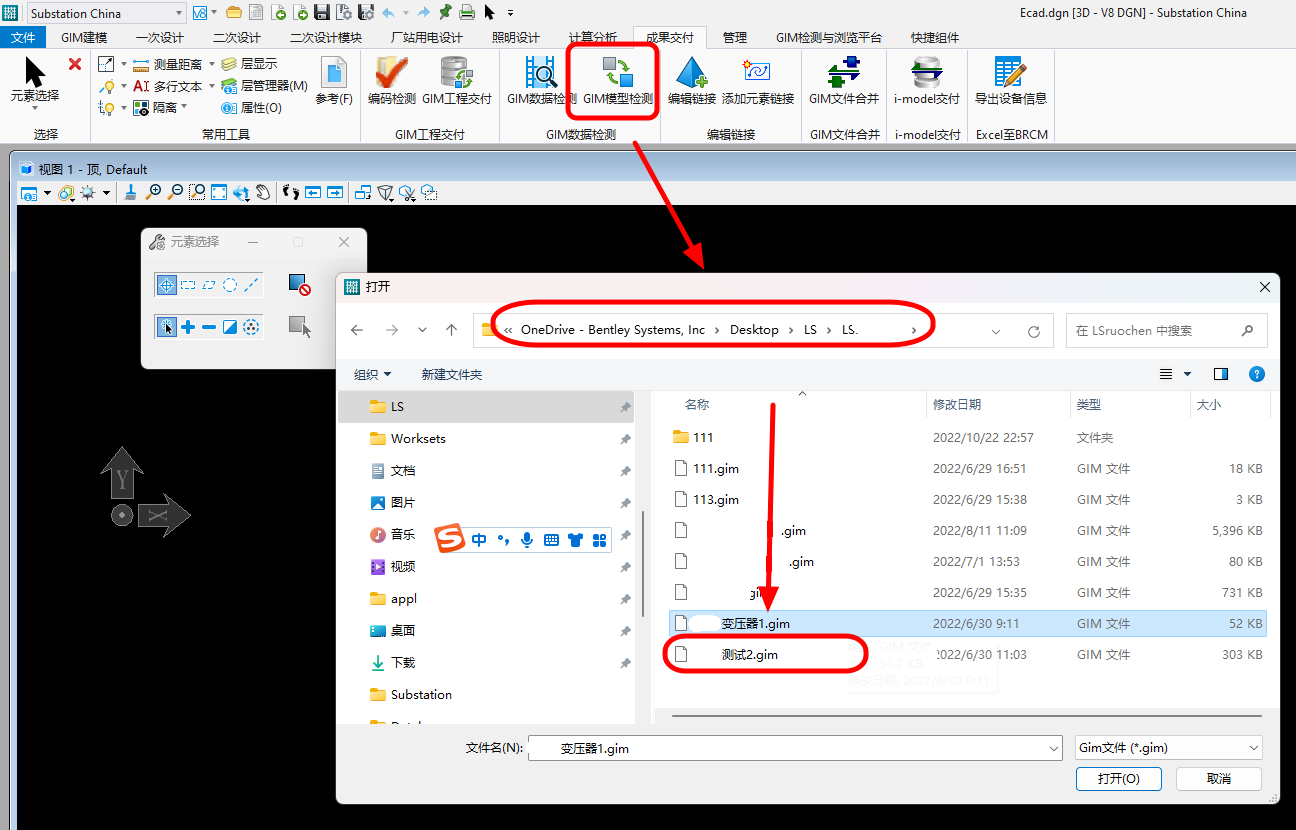Select the pan view hand icon

[x=263, y=192]
